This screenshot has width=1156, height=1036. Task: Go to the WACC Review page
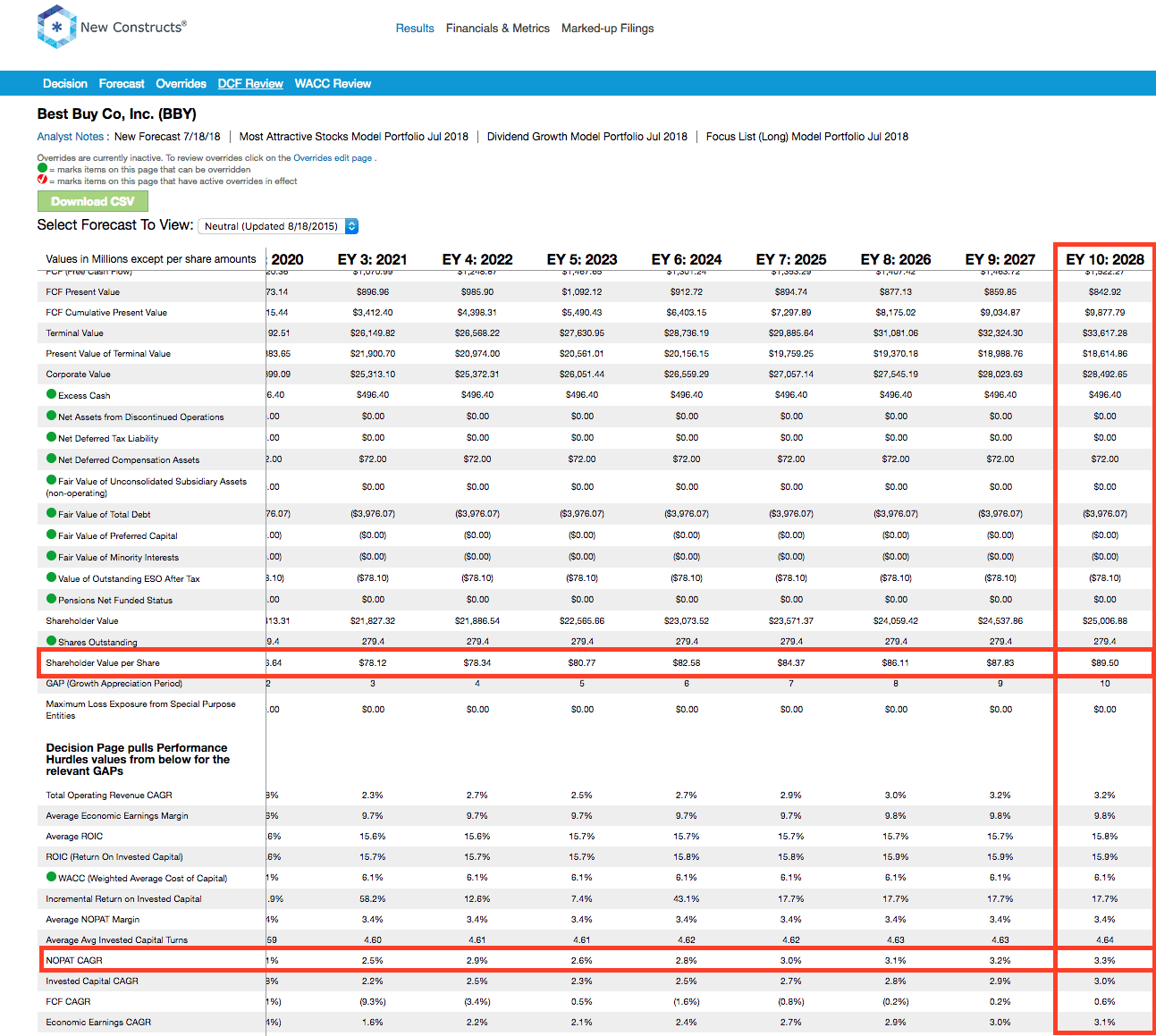coord(333,83)
